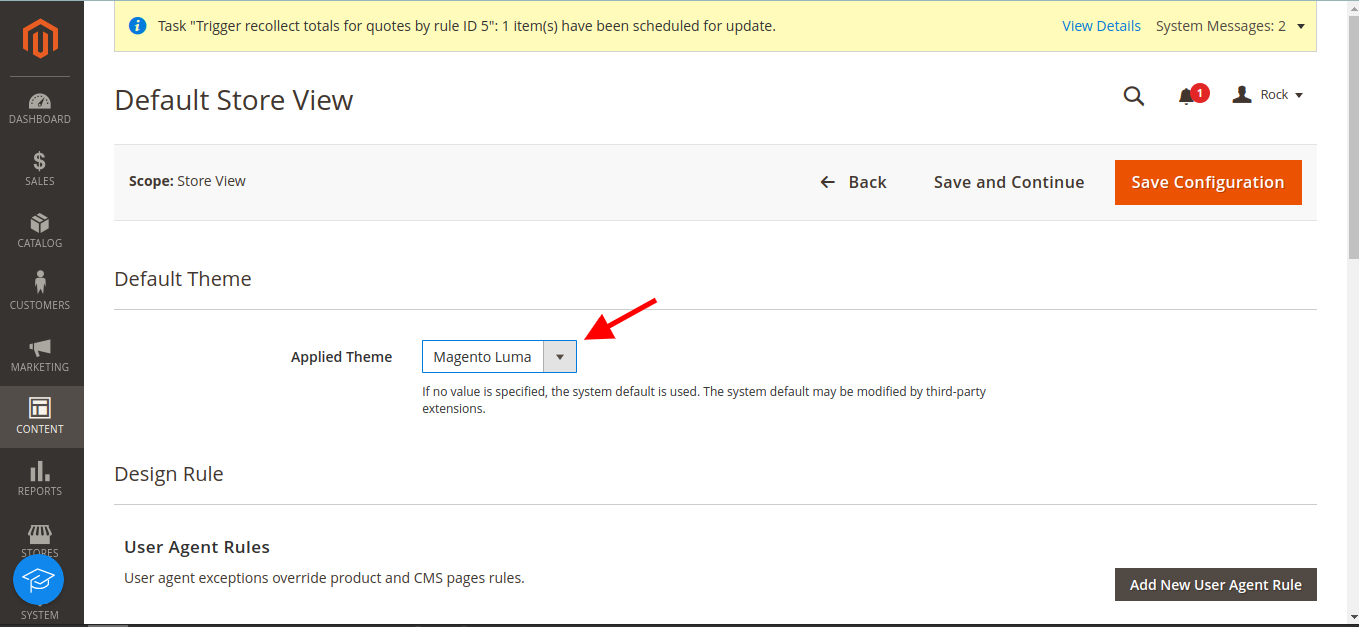Click the 'Scope: Store View' text
The width and height of the screenshot is (1359, 627).
click(187, 181)
